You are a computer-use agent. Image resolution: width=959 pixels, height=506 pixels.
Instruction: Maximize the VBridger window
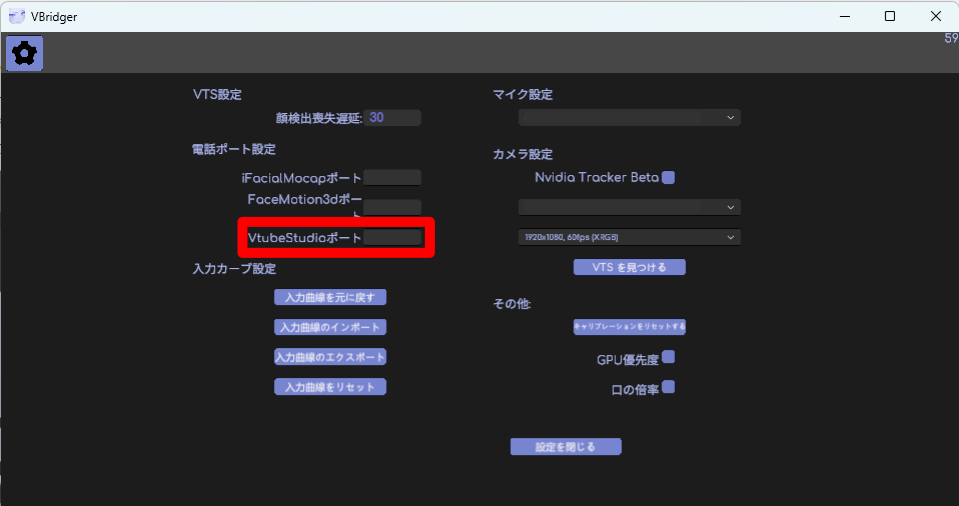(889, 16)
